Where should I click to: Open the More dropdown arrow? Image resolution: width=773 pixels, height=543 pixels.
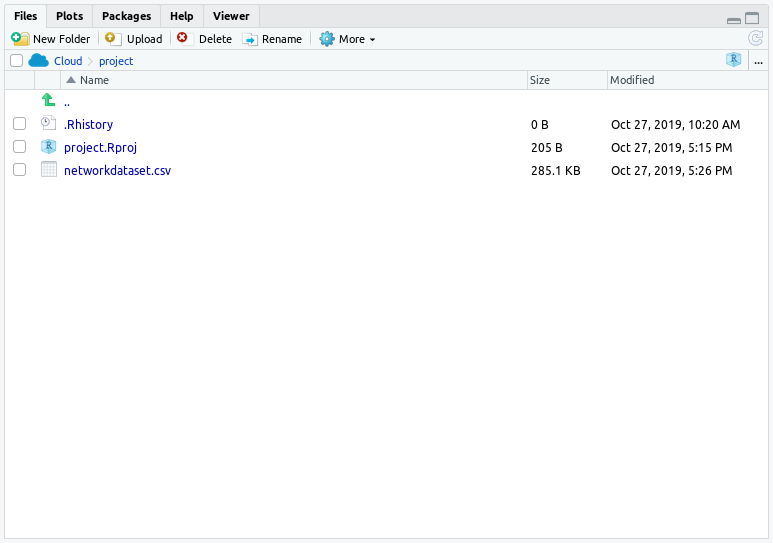click(x=373, y=40)
